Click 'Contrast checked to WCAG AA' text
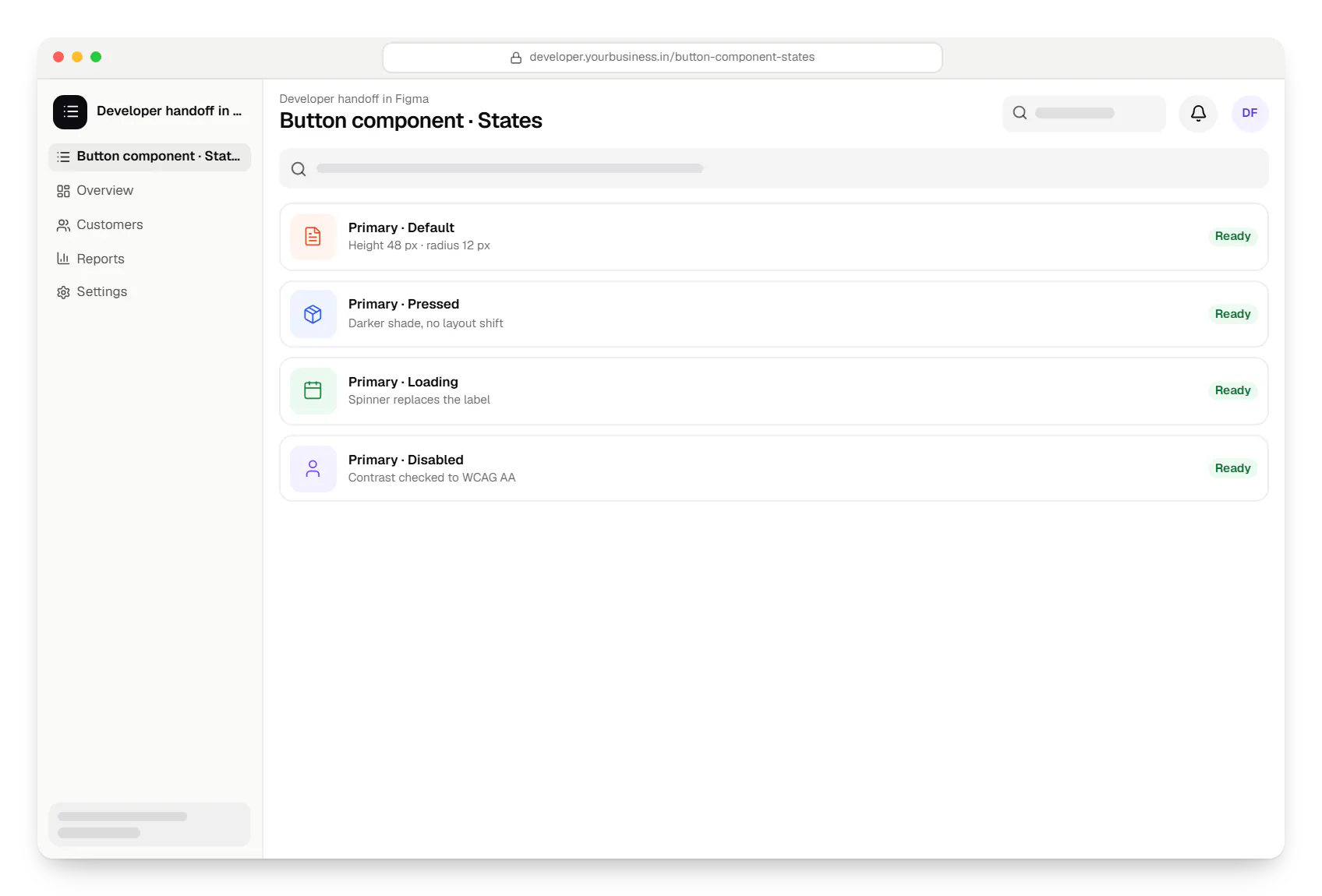1322x896 pixels. (x=432, y=478)
